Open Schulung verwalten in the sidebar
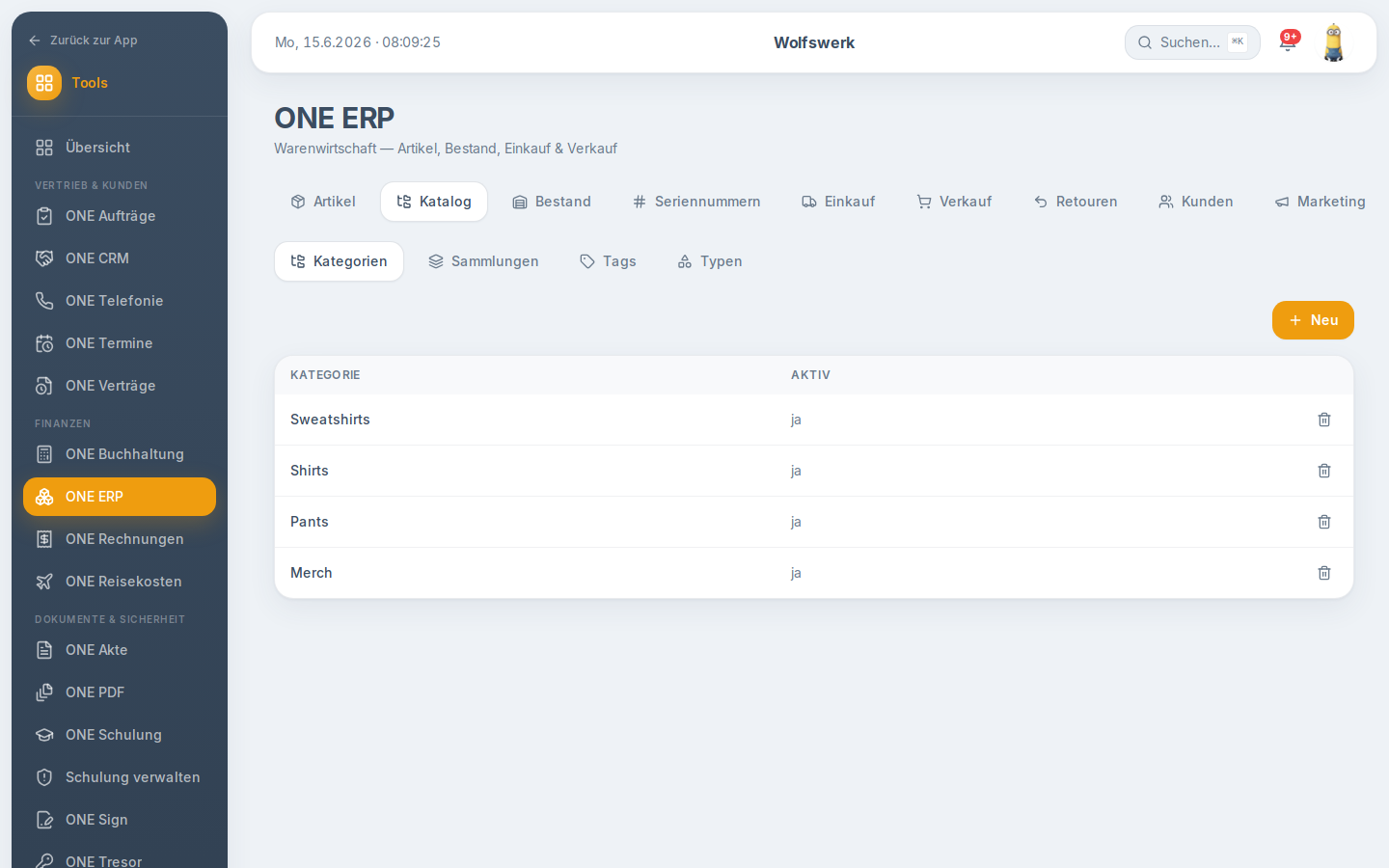The width and height of the screenshot is (1389, 868). 120,777
